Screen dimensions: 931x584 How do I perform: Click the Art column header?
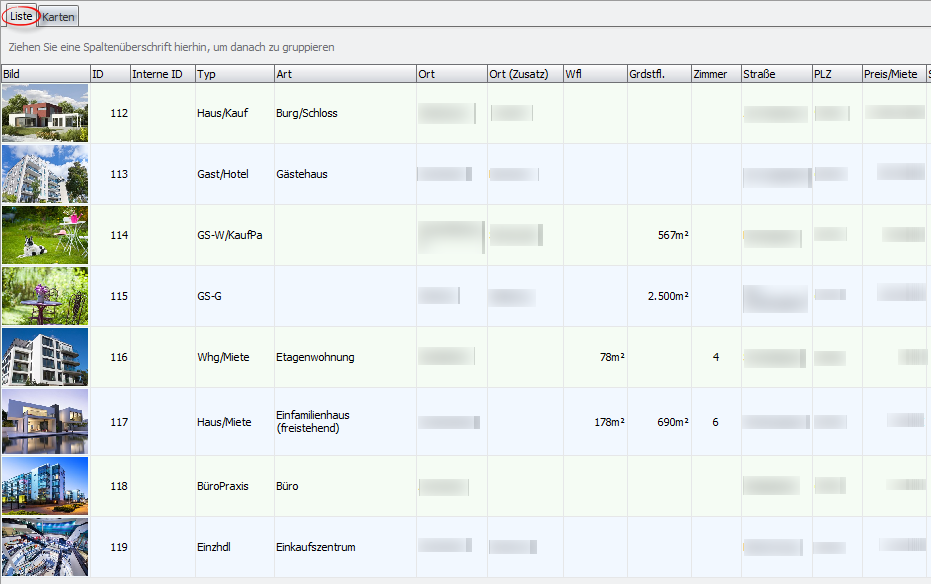coord(345,74)
